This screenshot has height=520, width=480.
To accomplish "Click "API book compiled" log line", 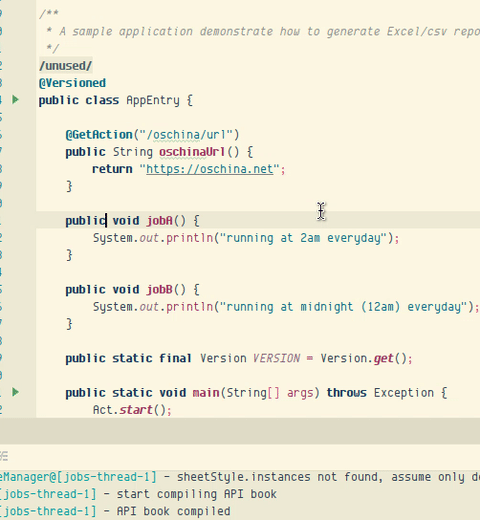I will [173, 511].
